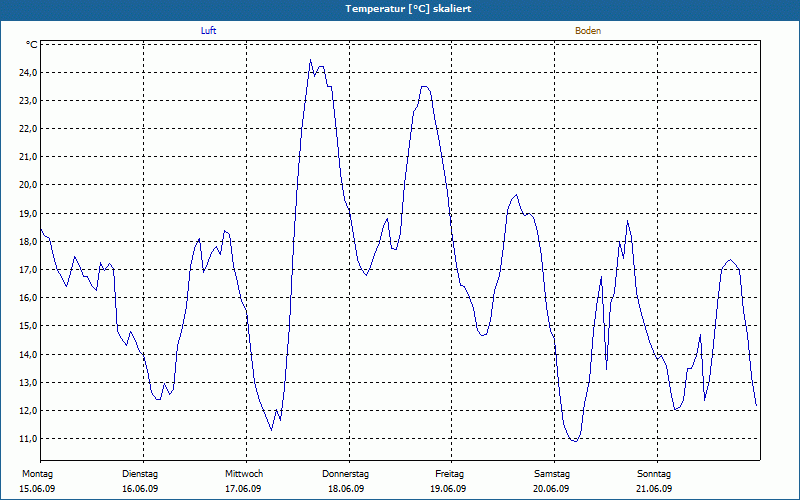Viewport: 800px width, 500px height.
Task: Click the date 19.06.09
Action: (x=448, y=489)
